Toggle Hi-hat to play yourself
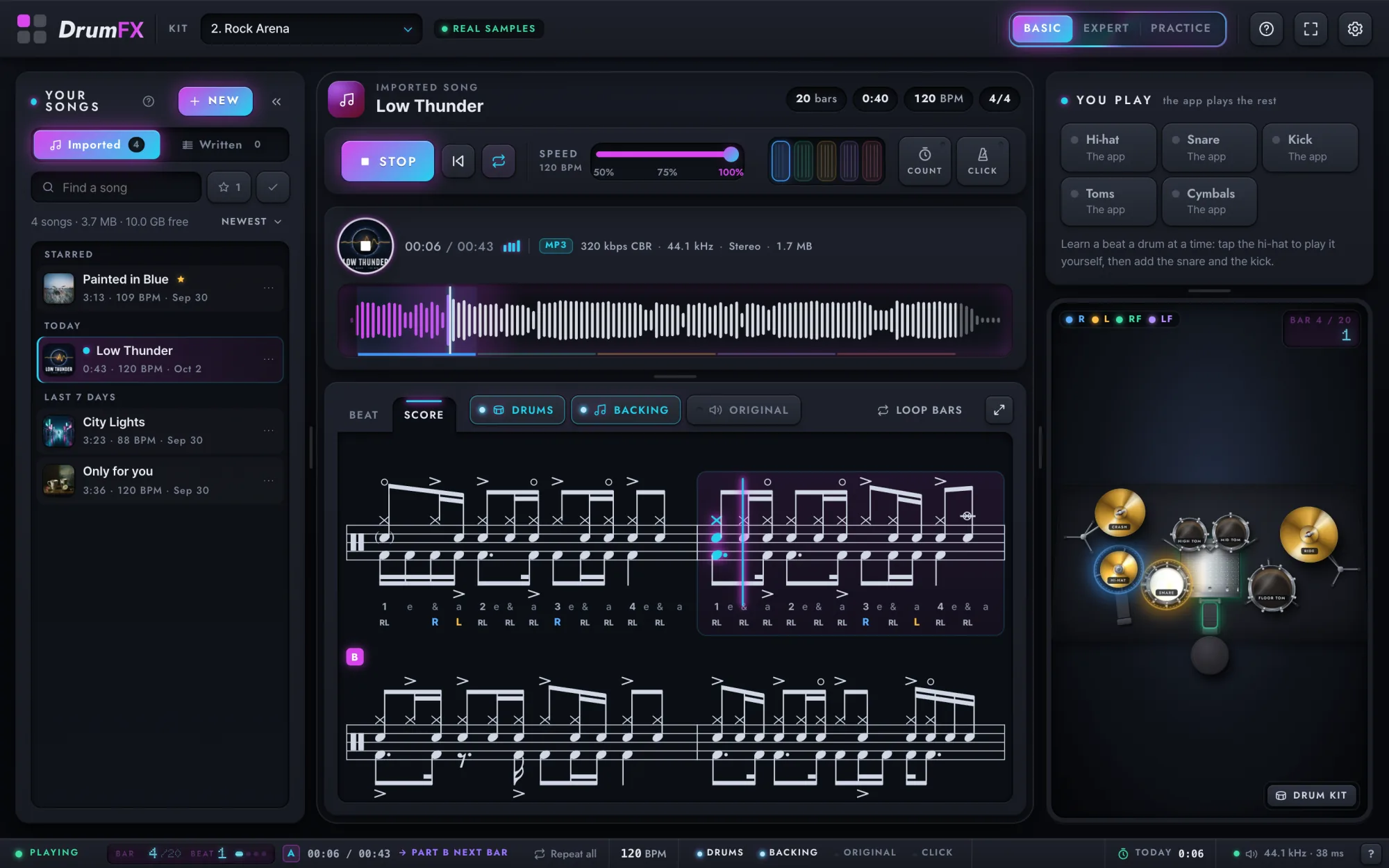 [1108, 147]
